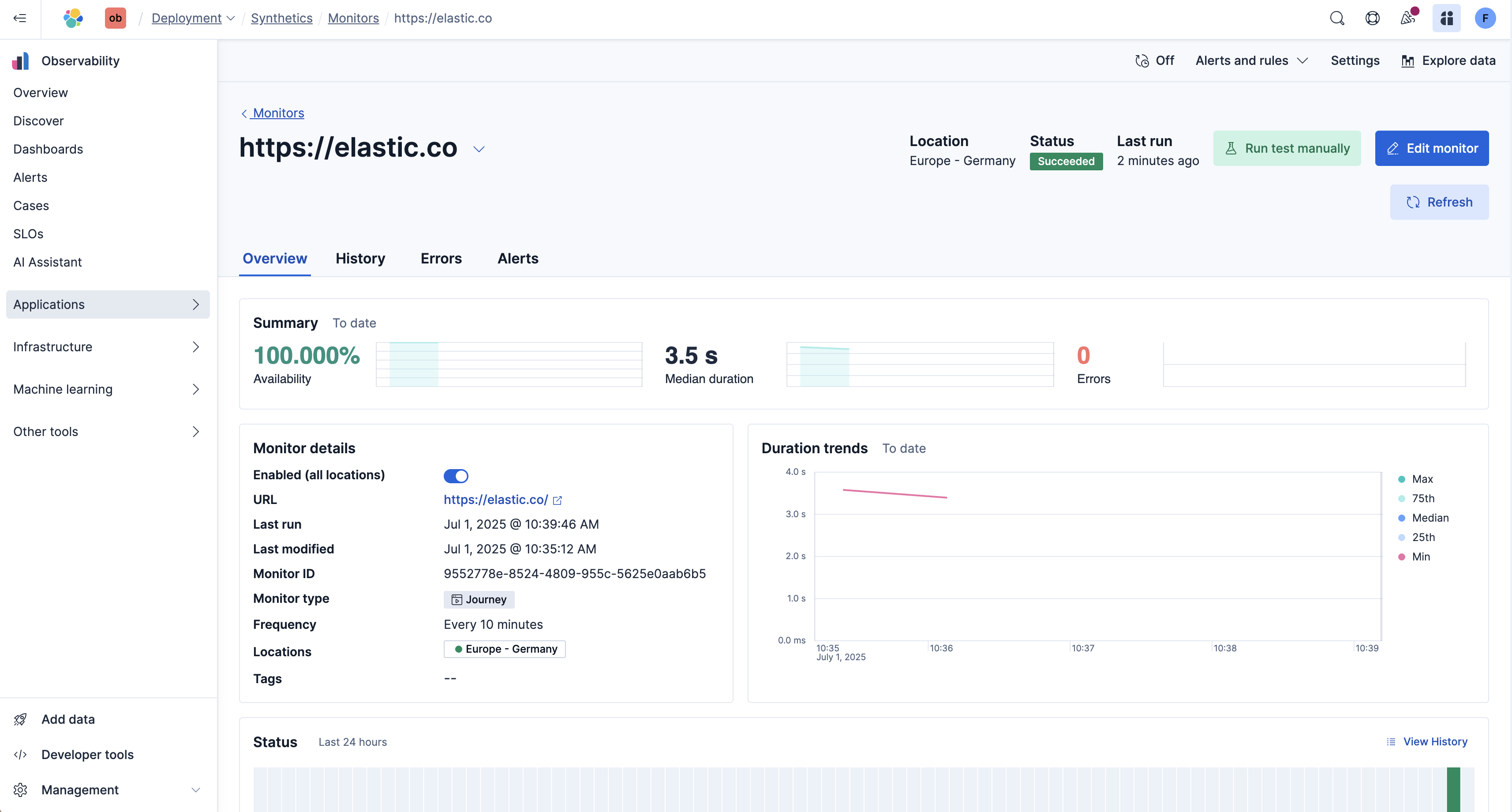Screen dimensions: 1512x812
Task: Click the green status bar segment
Action: 1453,789
